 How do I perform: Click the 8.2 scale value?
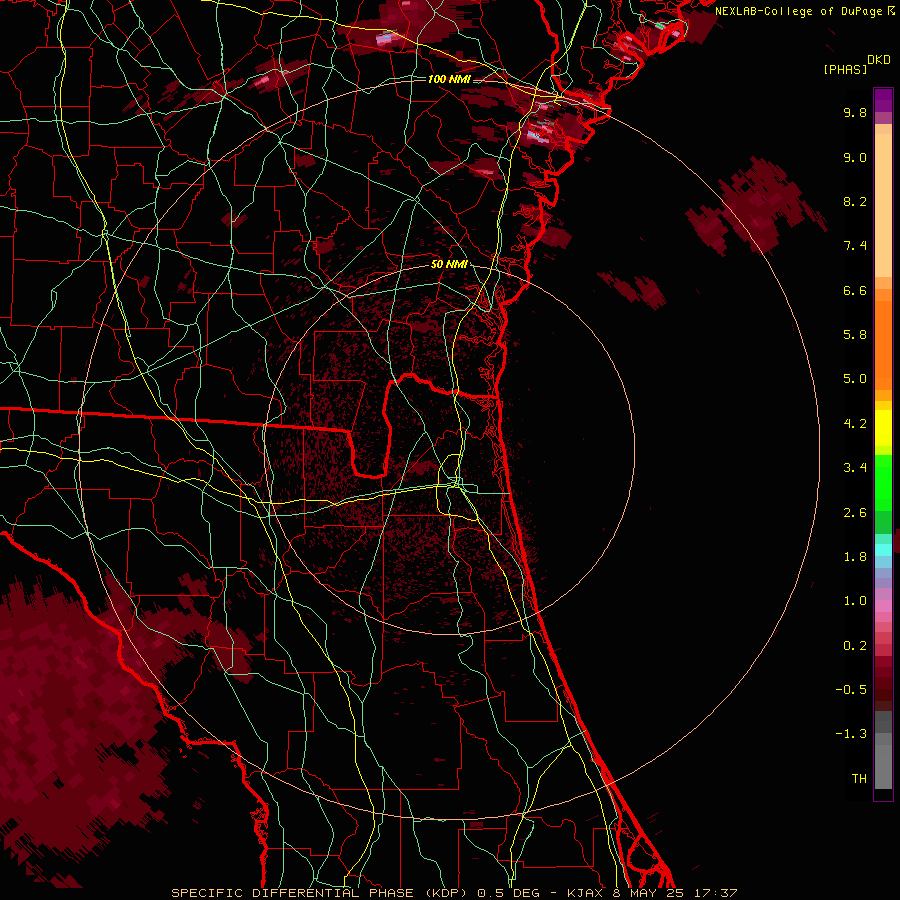pos(855,201)
